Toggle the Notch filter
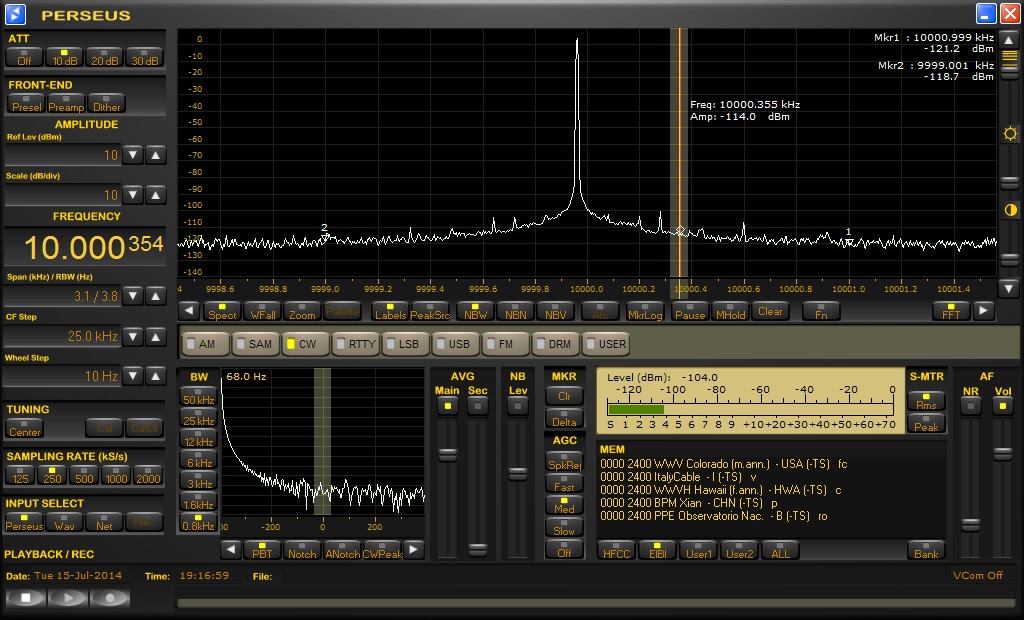 [302, 550]
